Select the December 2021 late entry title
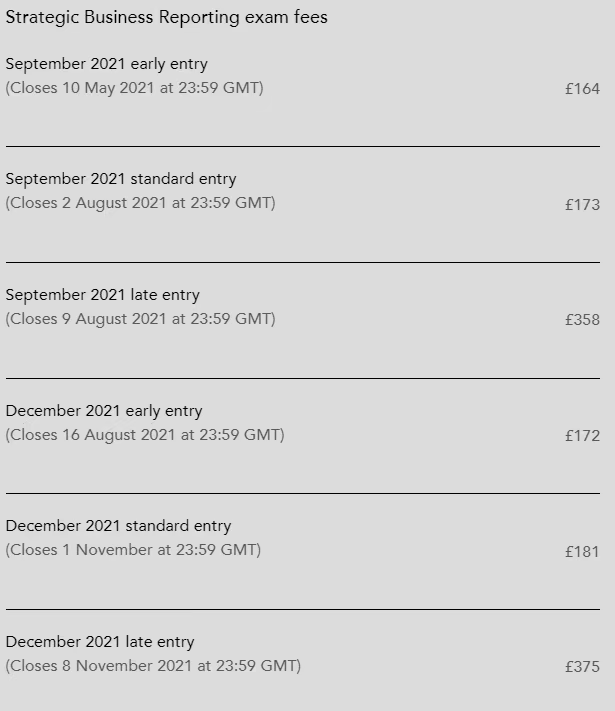This screenshot has height=711, width=615. [100, 642]
